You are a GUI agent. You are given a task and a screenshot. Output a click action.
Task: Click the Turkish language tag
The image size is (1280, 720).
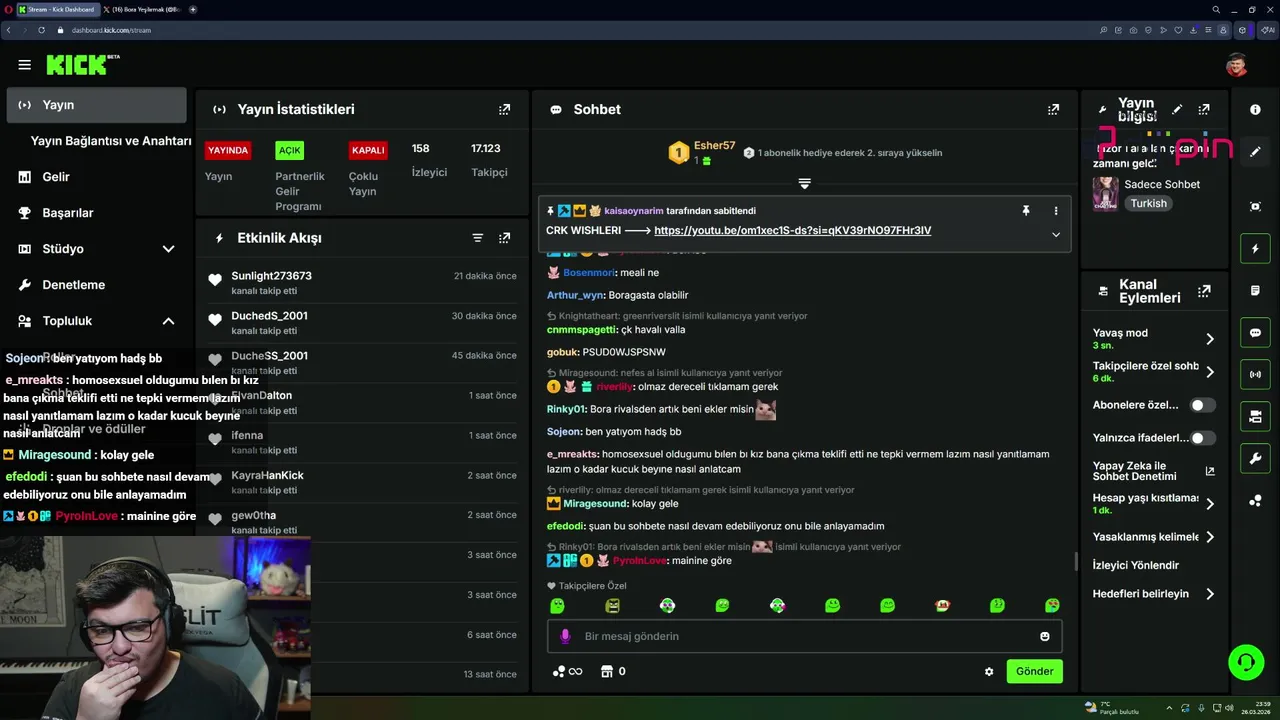(x=1148, y=203)
